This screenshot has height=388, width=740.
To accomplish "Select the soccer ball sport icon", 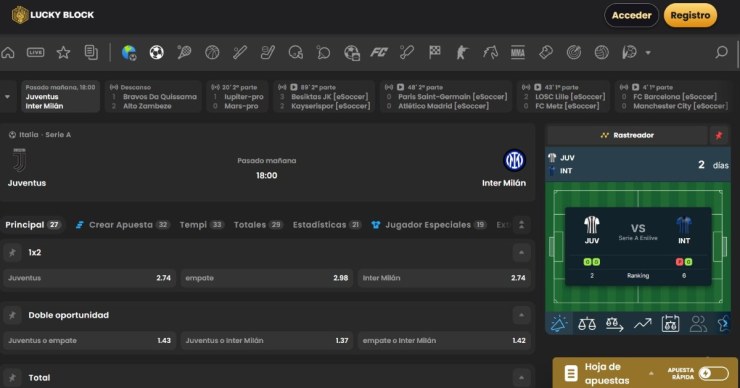I will [157, 52].
